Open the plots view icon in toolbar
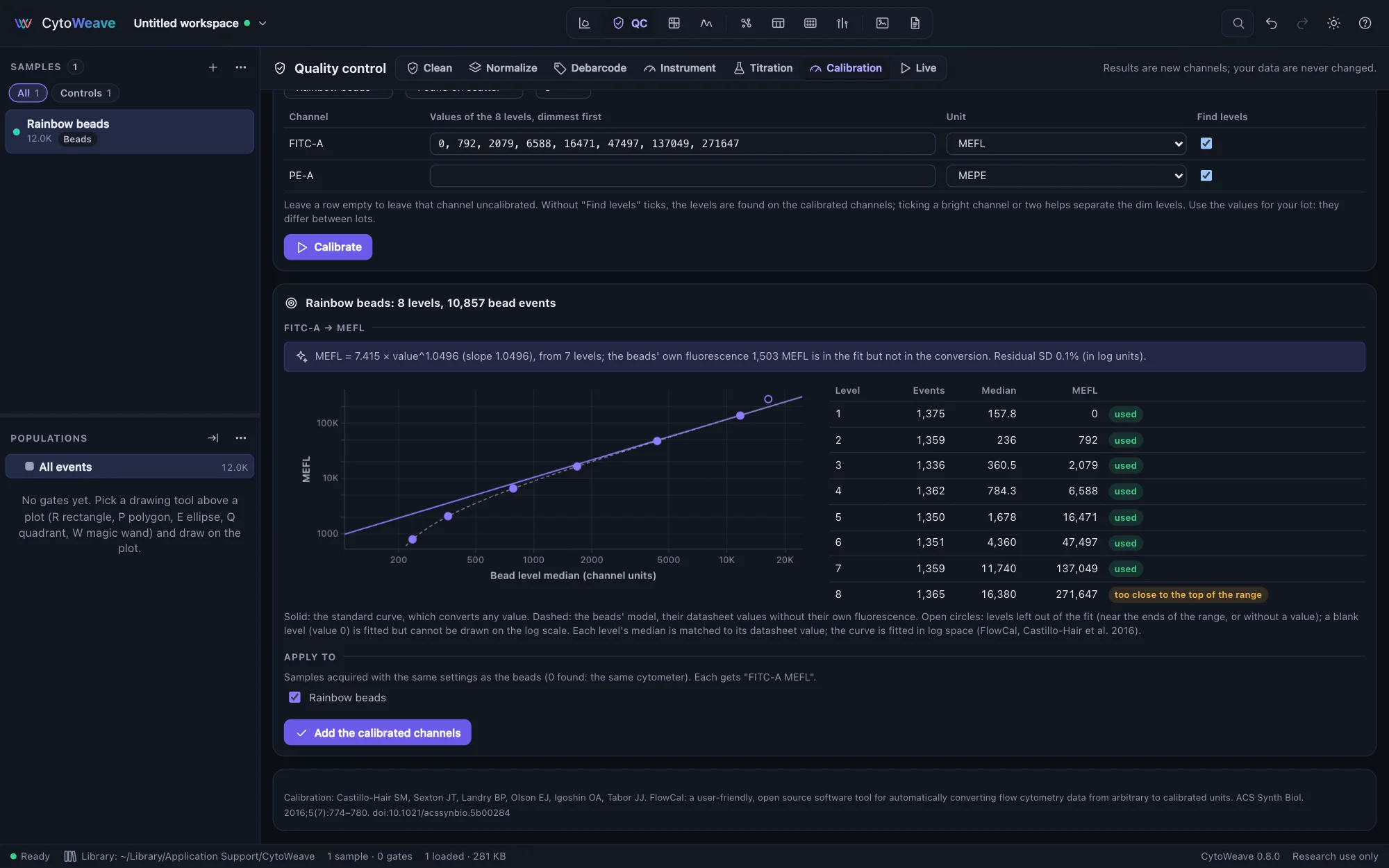The width and height of the screenshot is (1389, 868). coord(584,23)
